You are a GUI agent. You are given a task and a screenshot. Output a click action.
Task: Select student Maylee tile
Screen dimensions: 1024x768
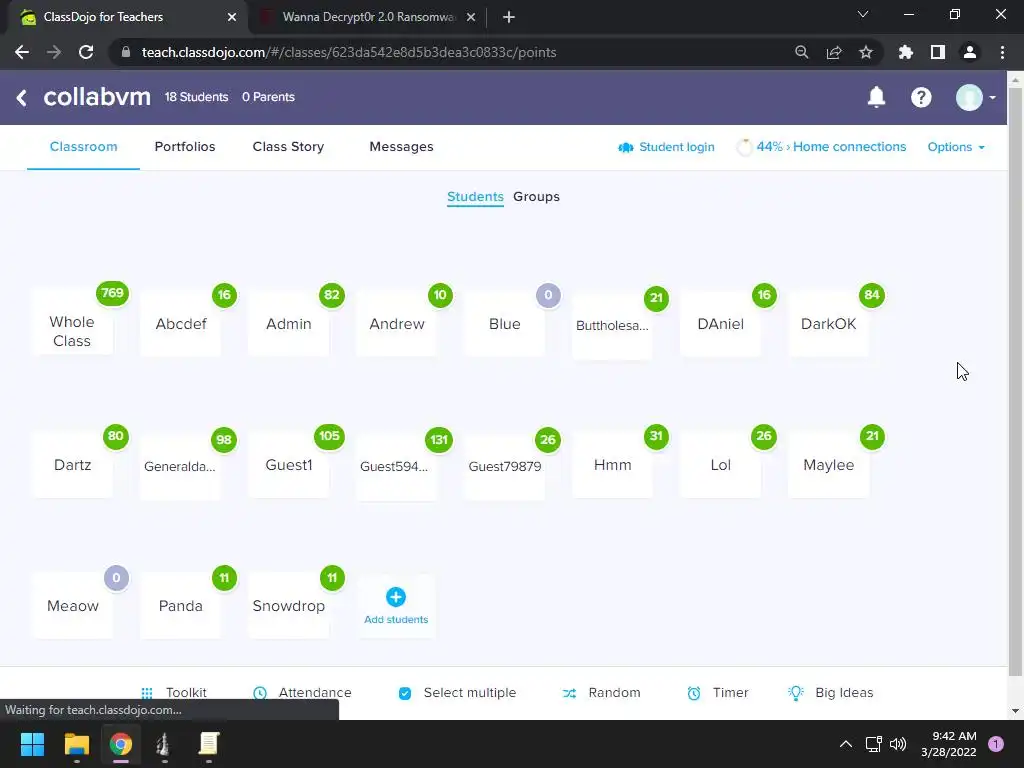tap(828, 465)
